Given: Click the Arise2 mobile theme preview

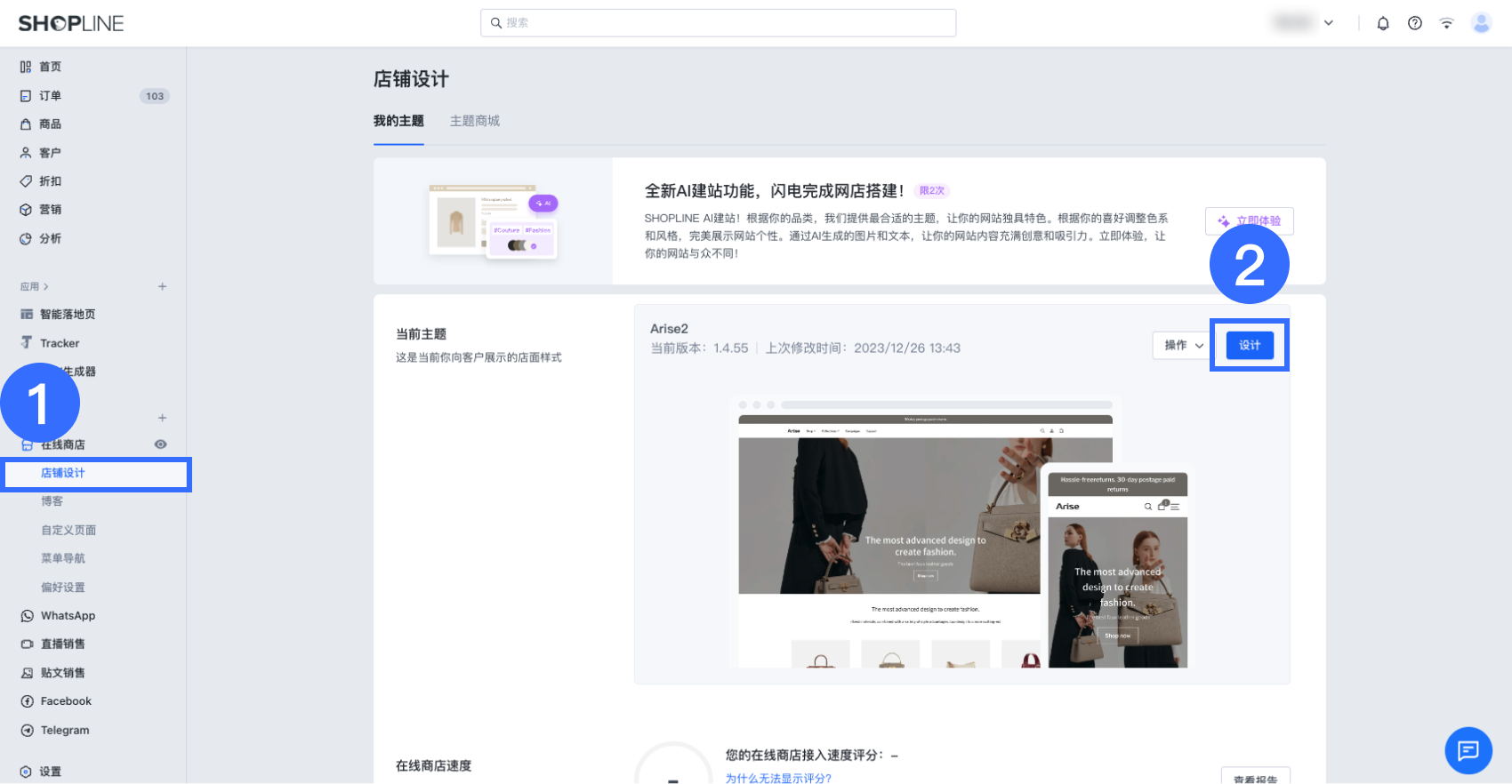Looking at the screenshot, I should 1118,570.
